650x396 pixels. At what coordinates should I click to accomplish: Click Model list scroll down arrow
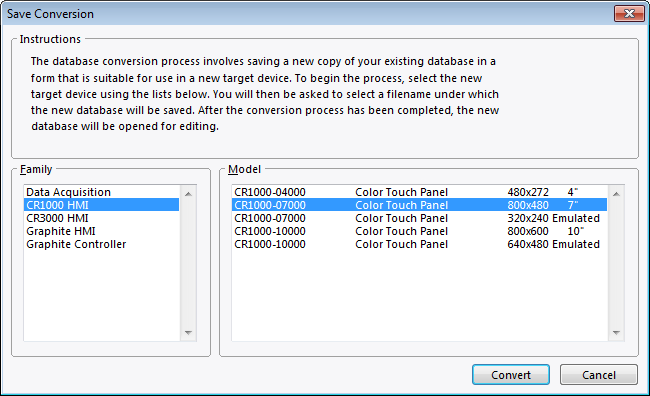tap(616, 333)
